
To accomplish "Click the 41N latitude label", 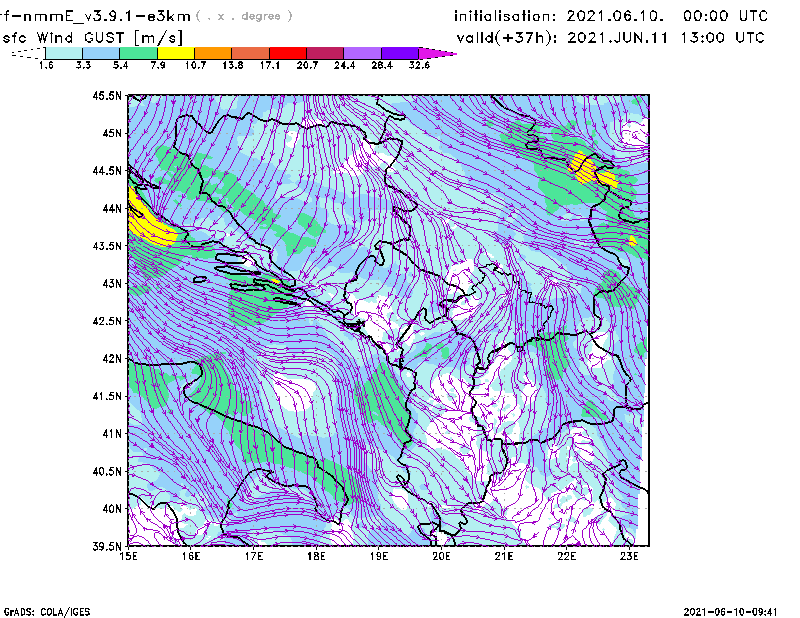I will [112, 434].
